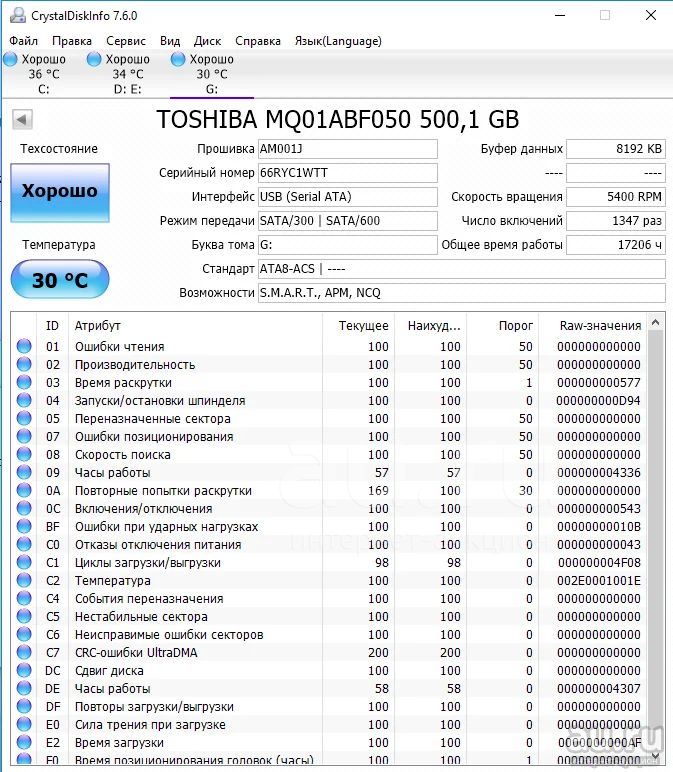Click the power-on count field 1347 раз
Screen dimensions: 673x772
[x=616, y=221]
